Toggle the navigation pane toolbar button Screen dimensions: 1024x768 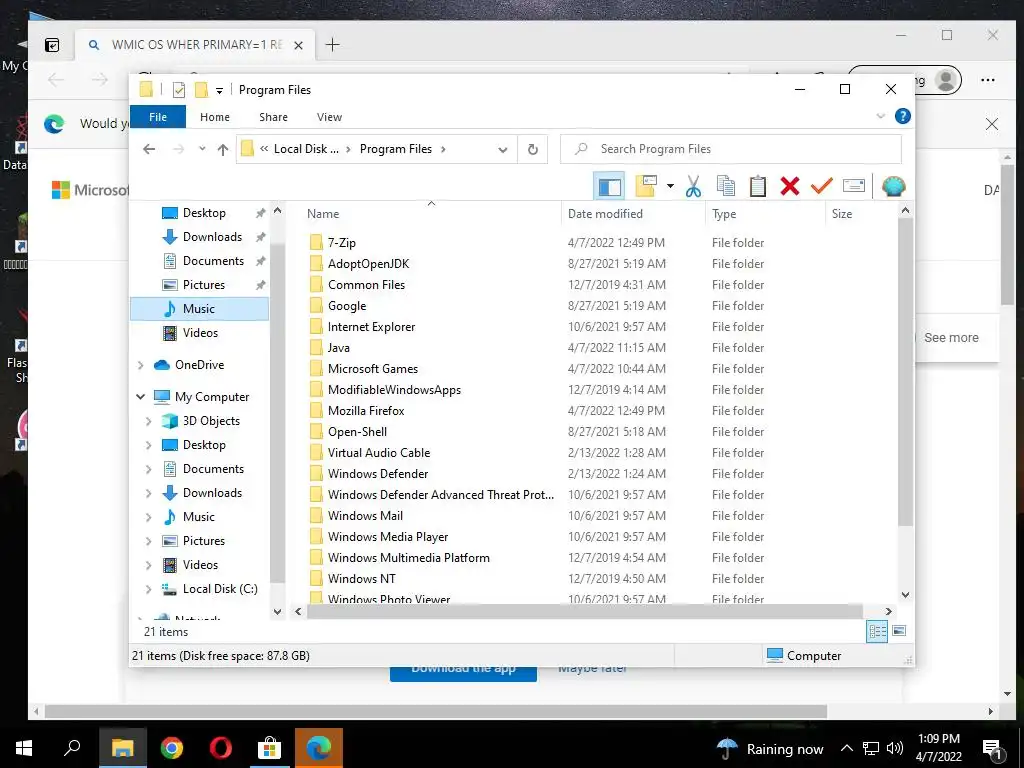pos(609,187)
